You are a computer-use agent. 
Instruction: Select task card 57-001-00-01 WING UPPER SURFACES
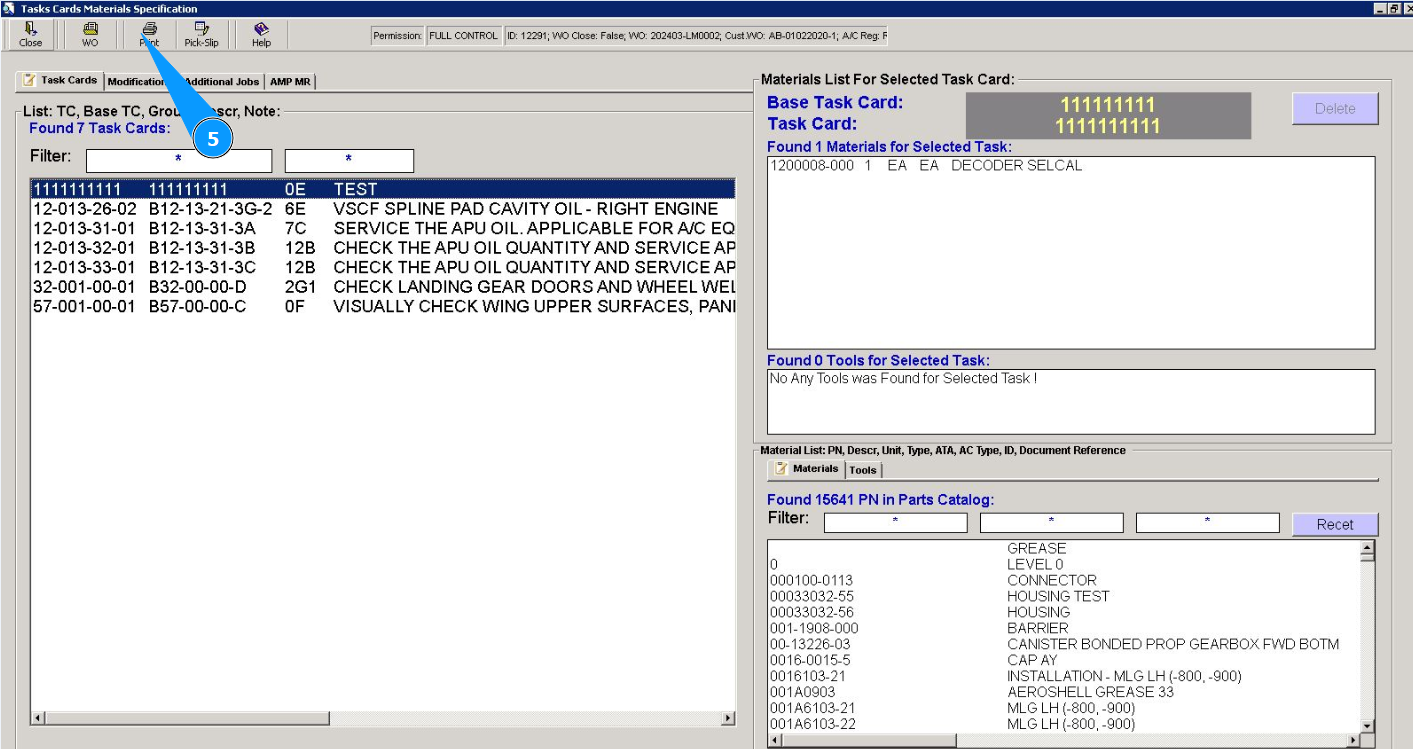pyautogui.click(x=383, y=306)
